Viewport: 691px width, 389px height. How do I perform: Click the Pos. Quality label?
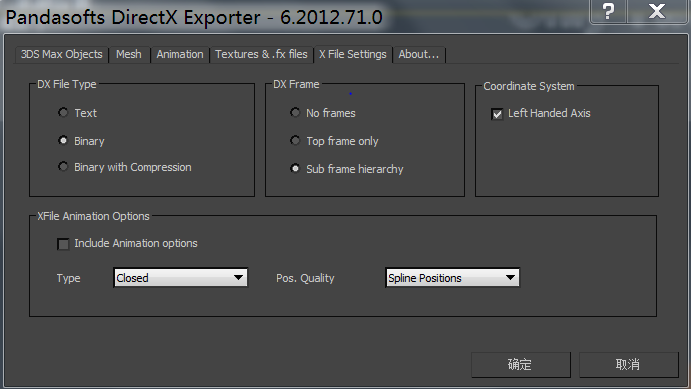pyautogui.click(x=305, y=278)
